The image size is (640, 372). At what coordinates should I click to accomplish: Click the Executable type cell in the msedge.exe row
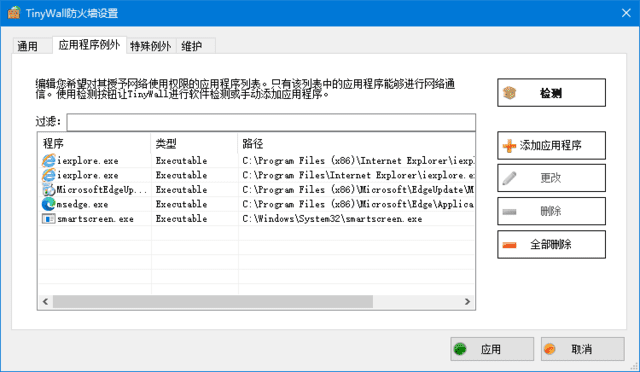181,204
